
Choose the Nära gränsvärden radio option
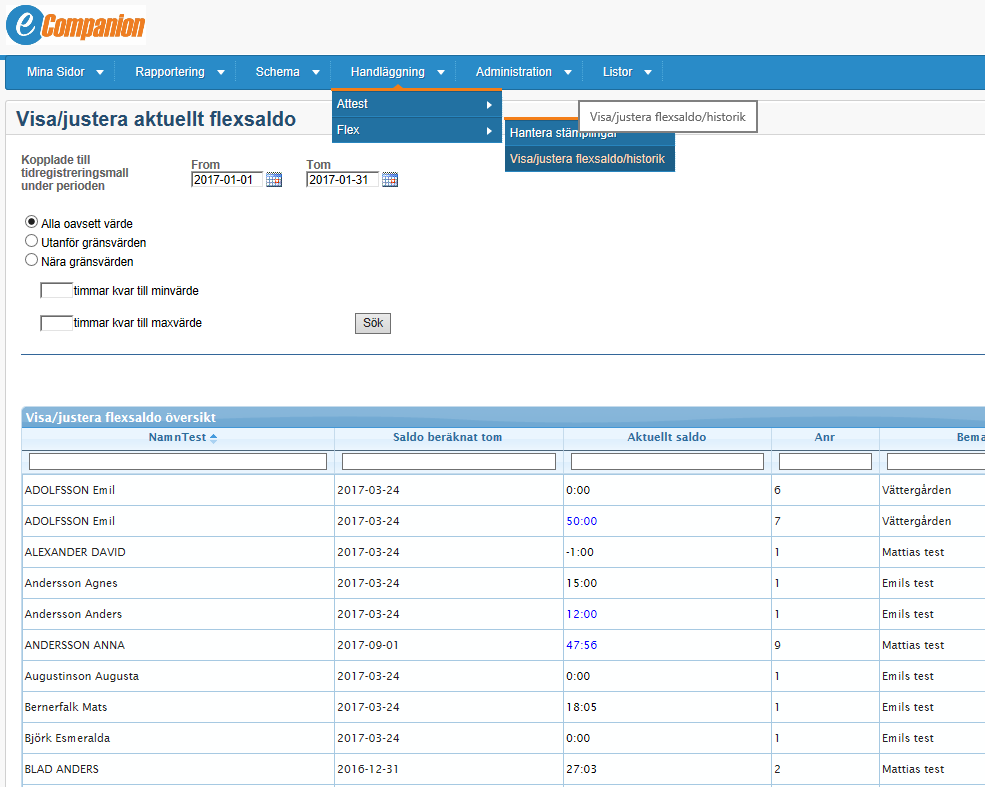[x=31, y=260]
